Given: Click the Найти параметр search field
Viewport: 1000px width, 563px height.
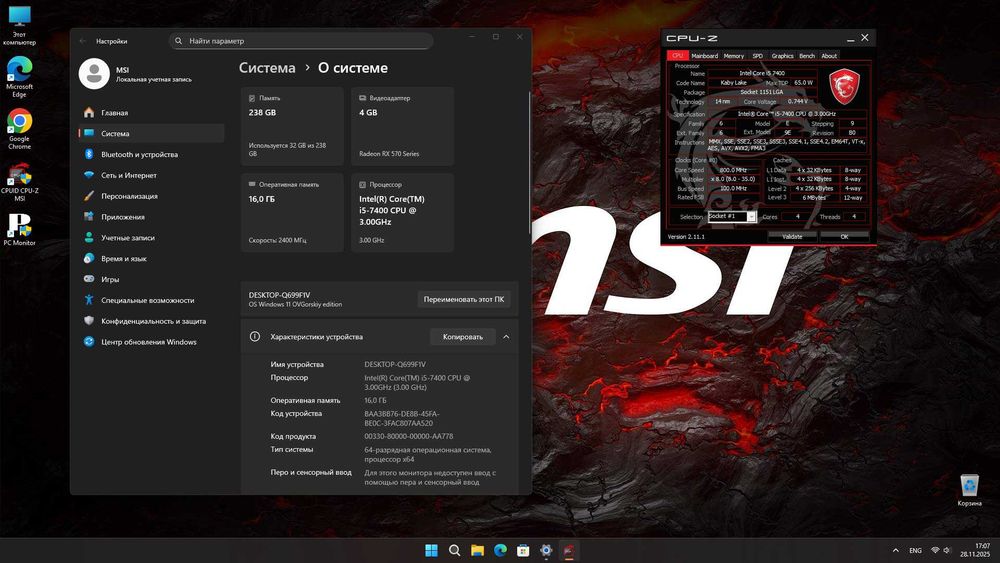Looking at the screenshot, I should 301,41.
